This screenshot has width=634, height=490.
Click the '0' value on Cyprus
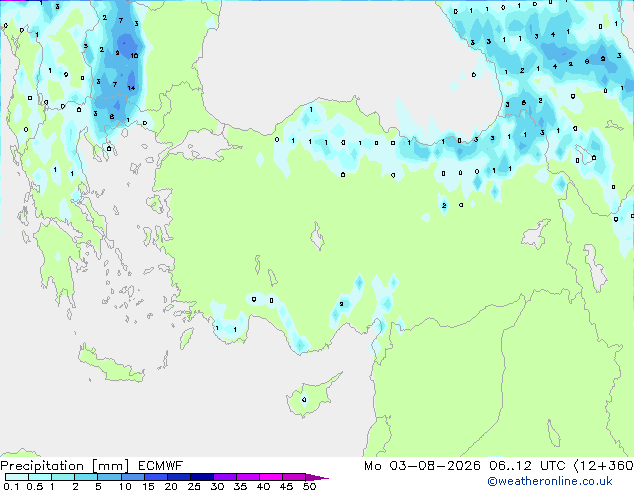(304, 400)
